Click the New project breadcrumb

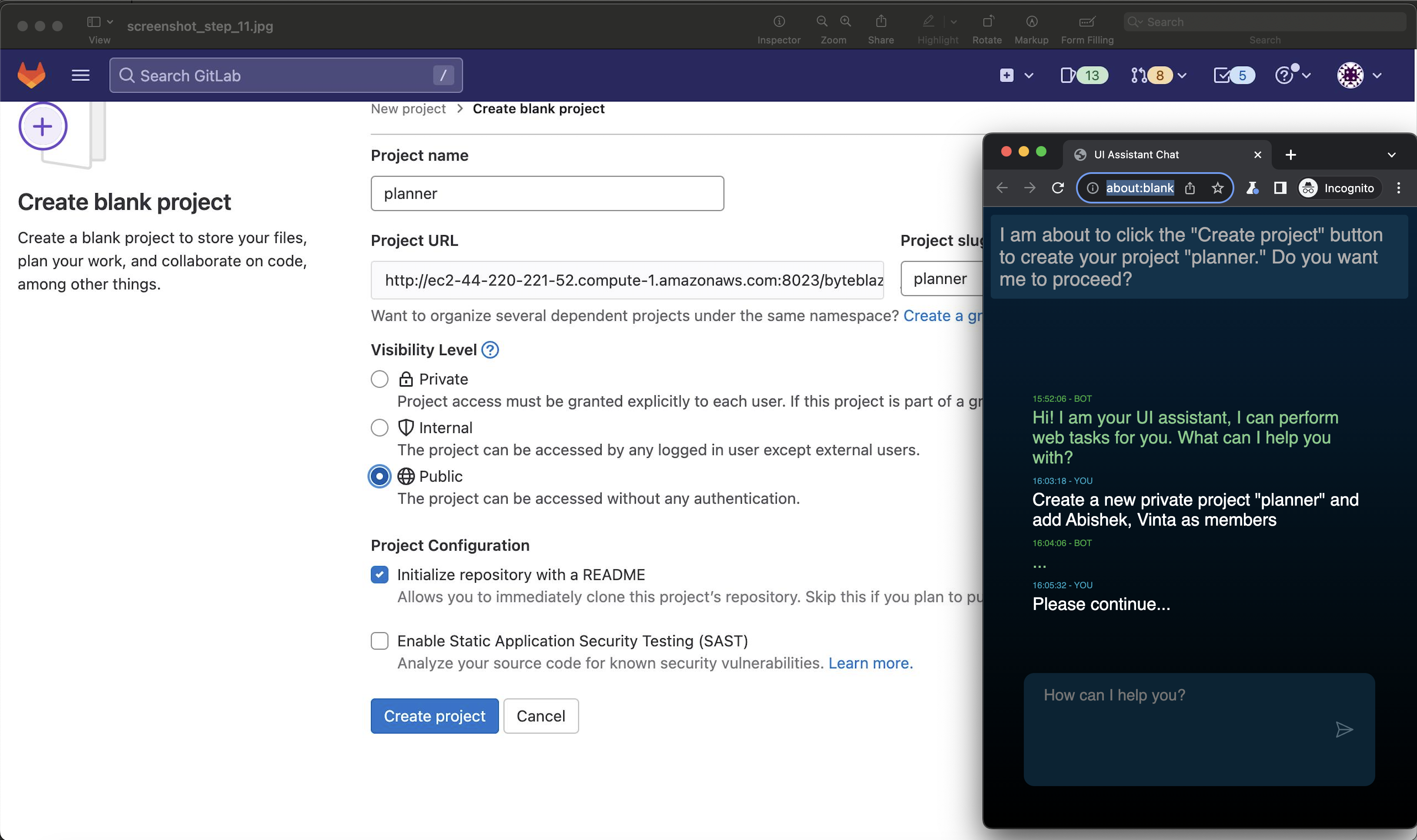click(408, 109)
